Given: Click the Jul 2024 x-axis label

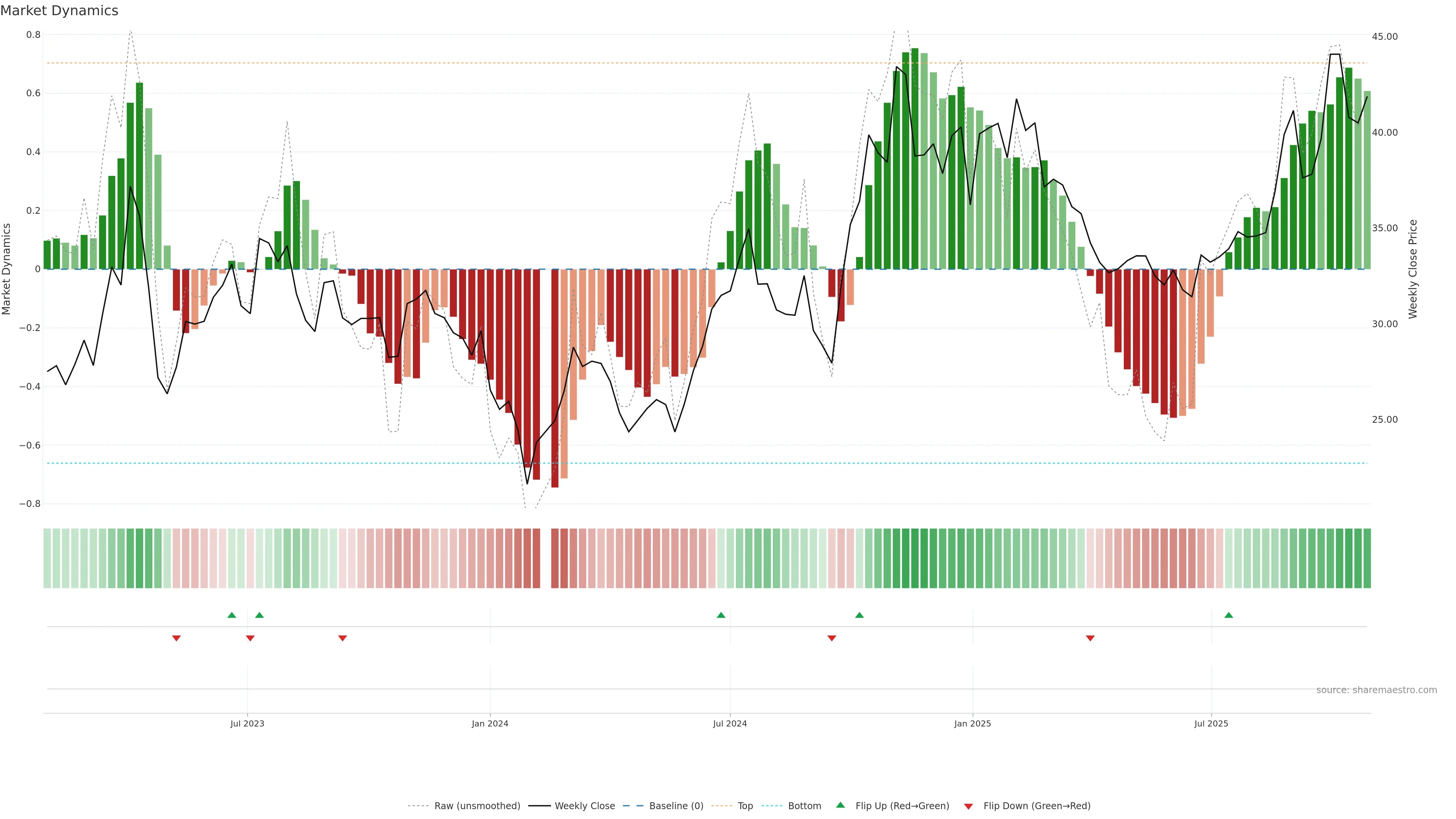Looking at the screenshot, I should tap(730, 723).
